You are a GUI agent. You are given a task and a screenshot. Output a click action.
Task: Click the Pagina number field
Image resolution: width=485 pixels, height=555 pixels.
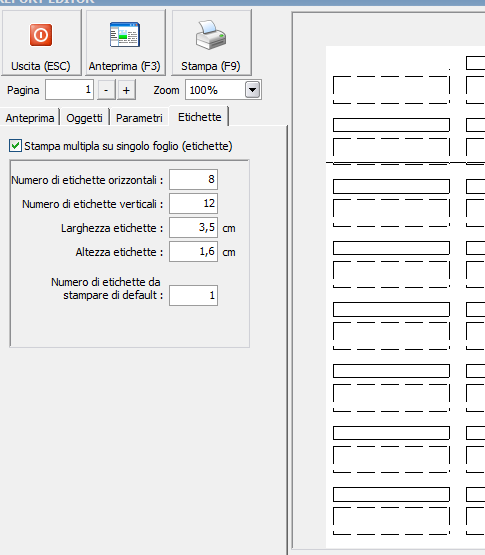click(69, 90)
